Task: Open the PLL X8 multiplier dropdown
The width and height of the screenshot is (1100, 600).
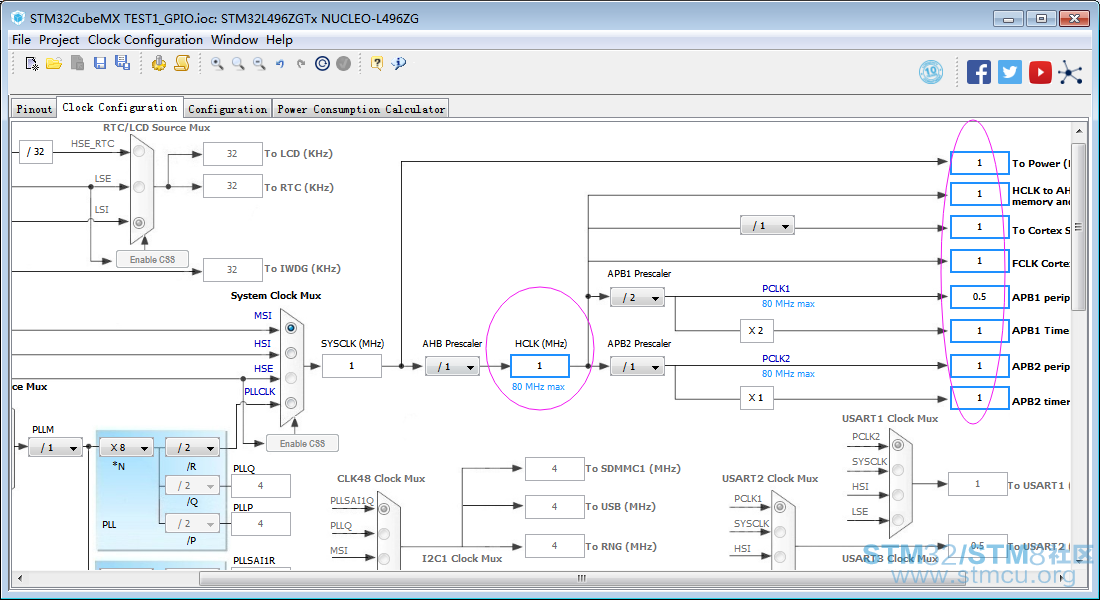Action: [126, 447]
